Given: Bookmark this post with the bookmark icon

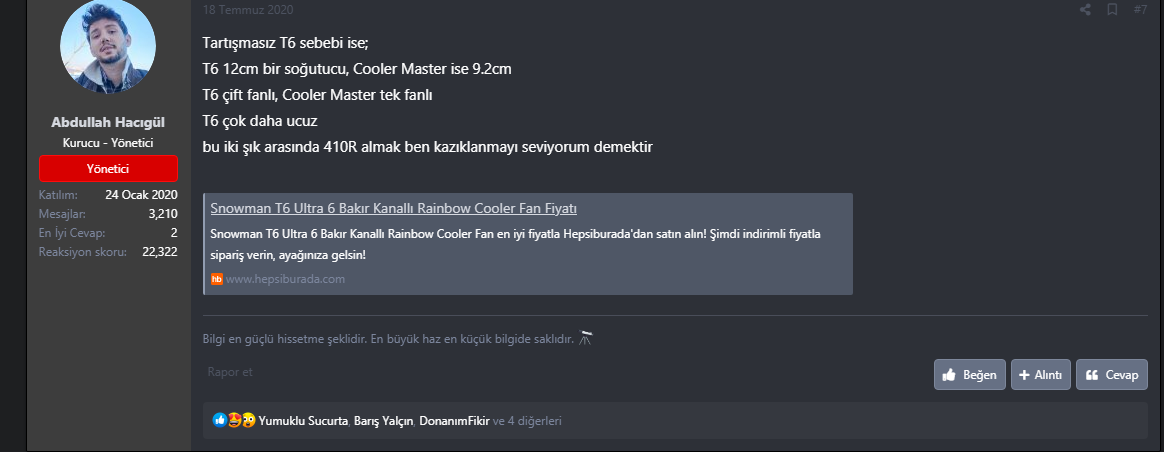Looking at the screenshot, I should click(x=1112, y=10).
